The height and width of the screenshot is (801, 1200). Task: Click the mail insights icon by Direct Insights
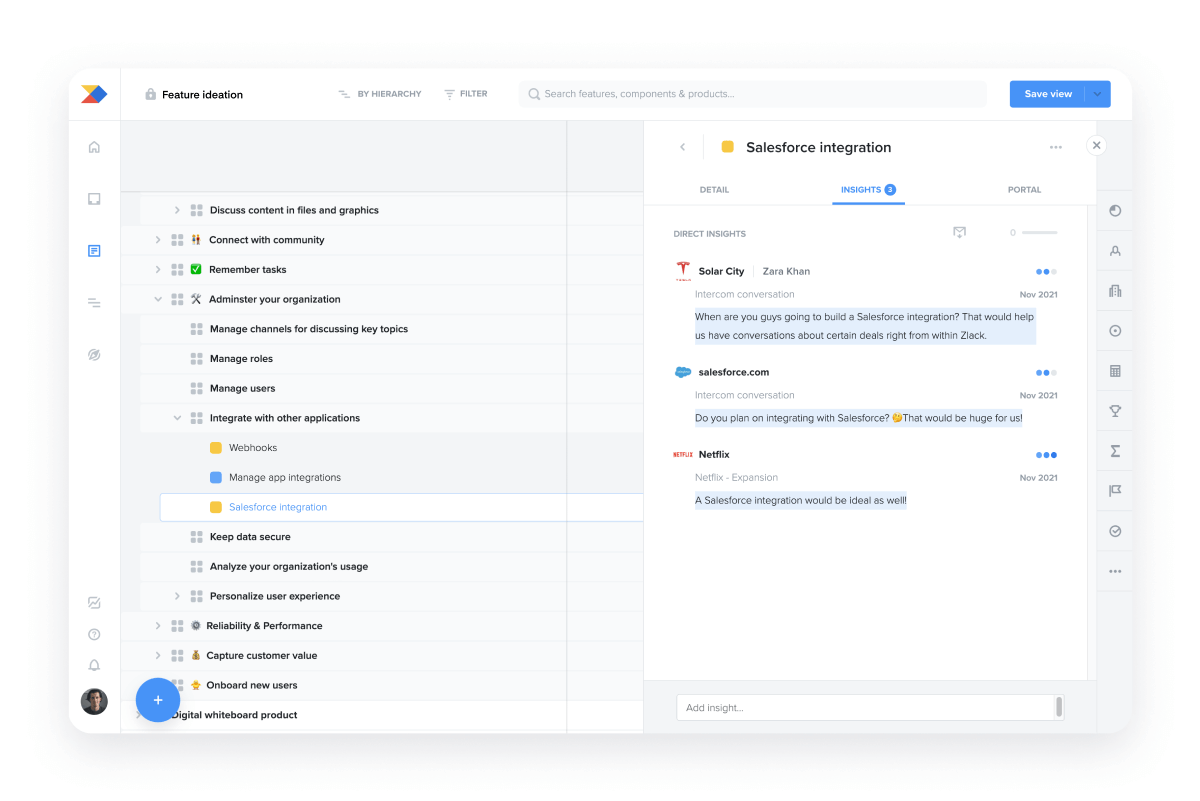[x=959, y=233]
